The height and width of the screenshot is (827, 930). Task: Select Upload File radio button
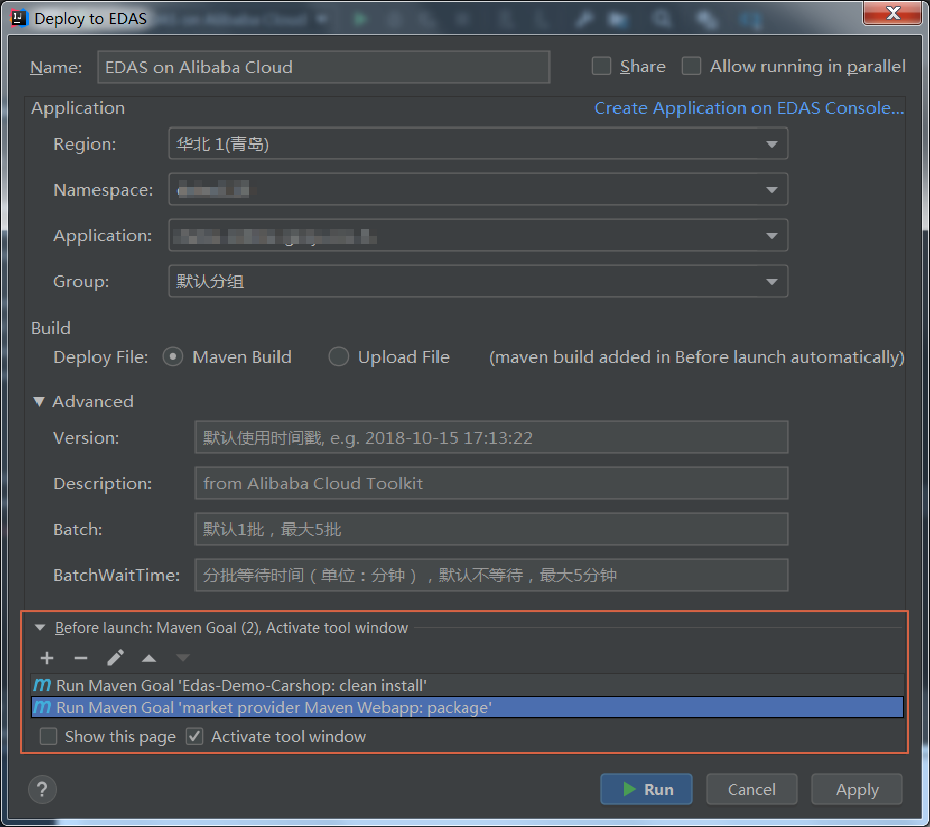339,357
